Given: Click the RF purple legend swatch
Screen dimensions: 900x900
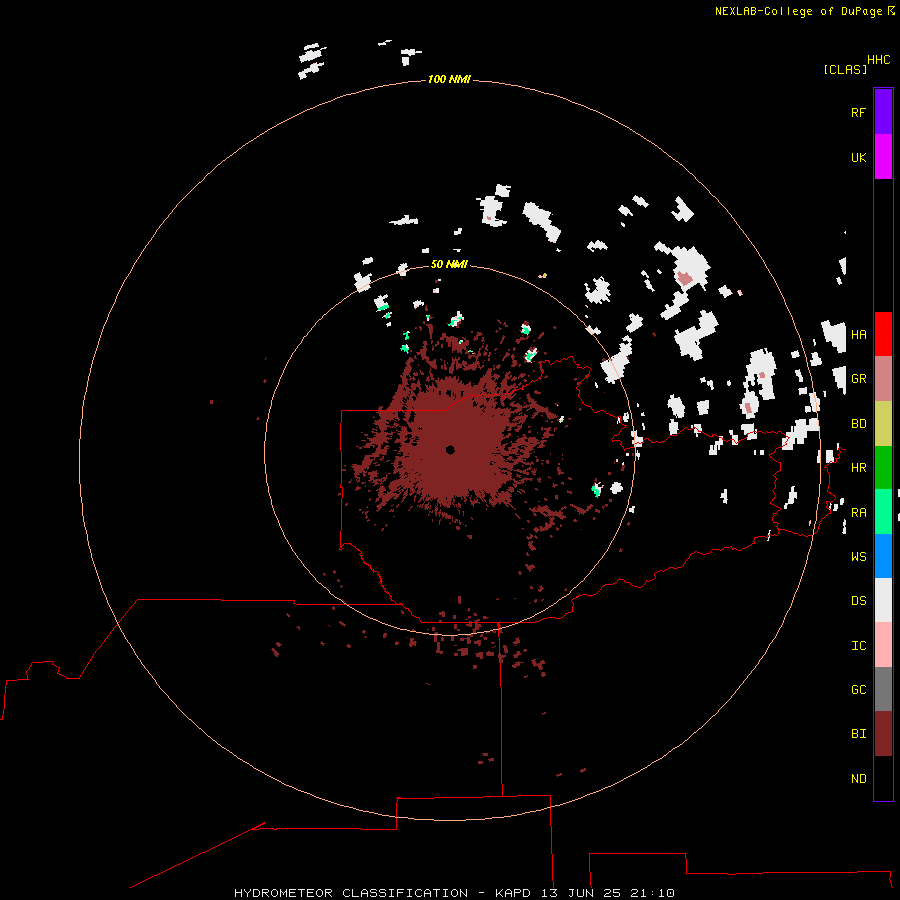Looking at the screenshot, I should pyautogui.click(x=883, y=112).
